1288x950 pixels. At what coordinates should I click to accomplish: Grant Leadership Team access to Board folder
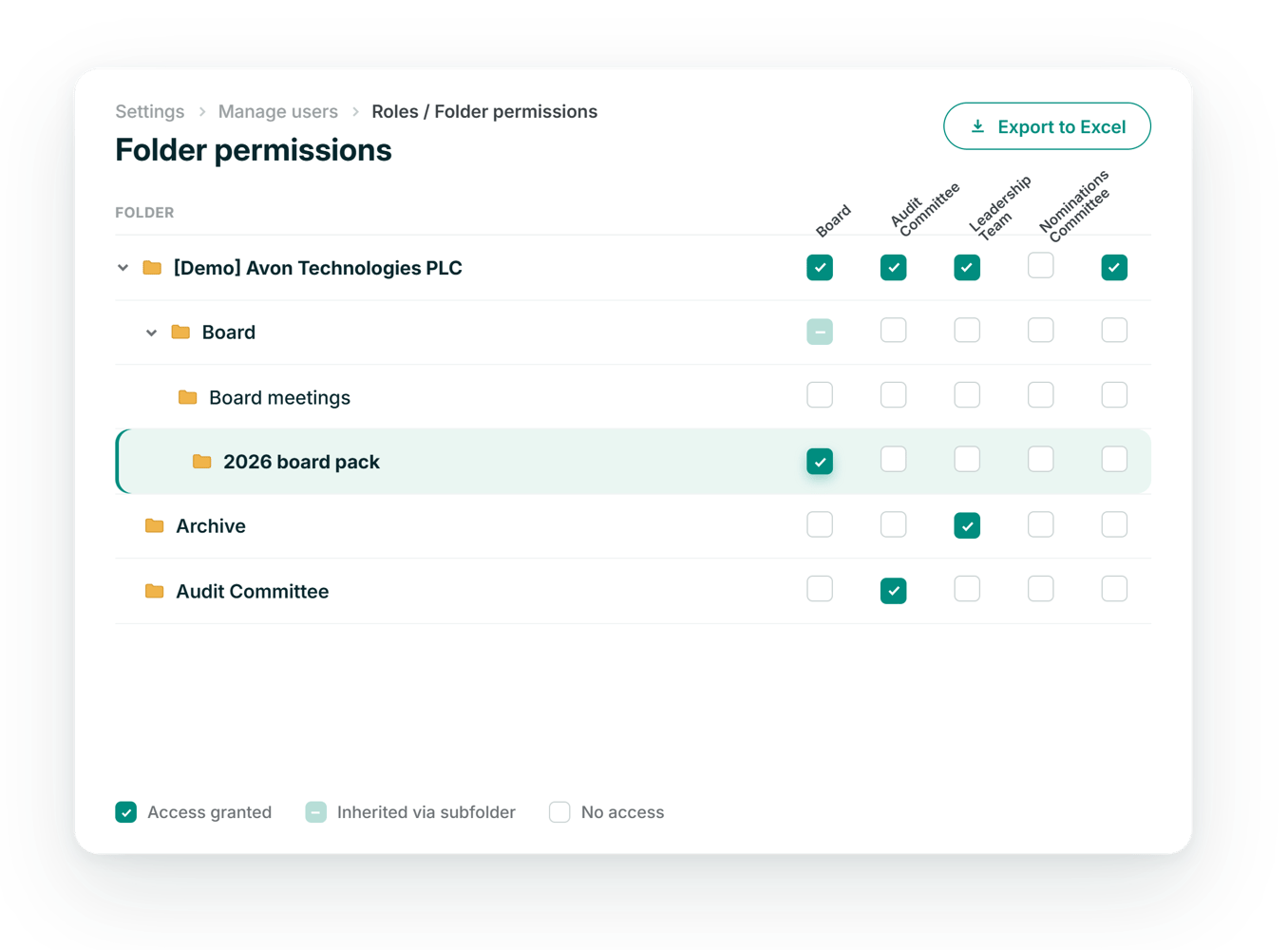[x=967, y=330]
